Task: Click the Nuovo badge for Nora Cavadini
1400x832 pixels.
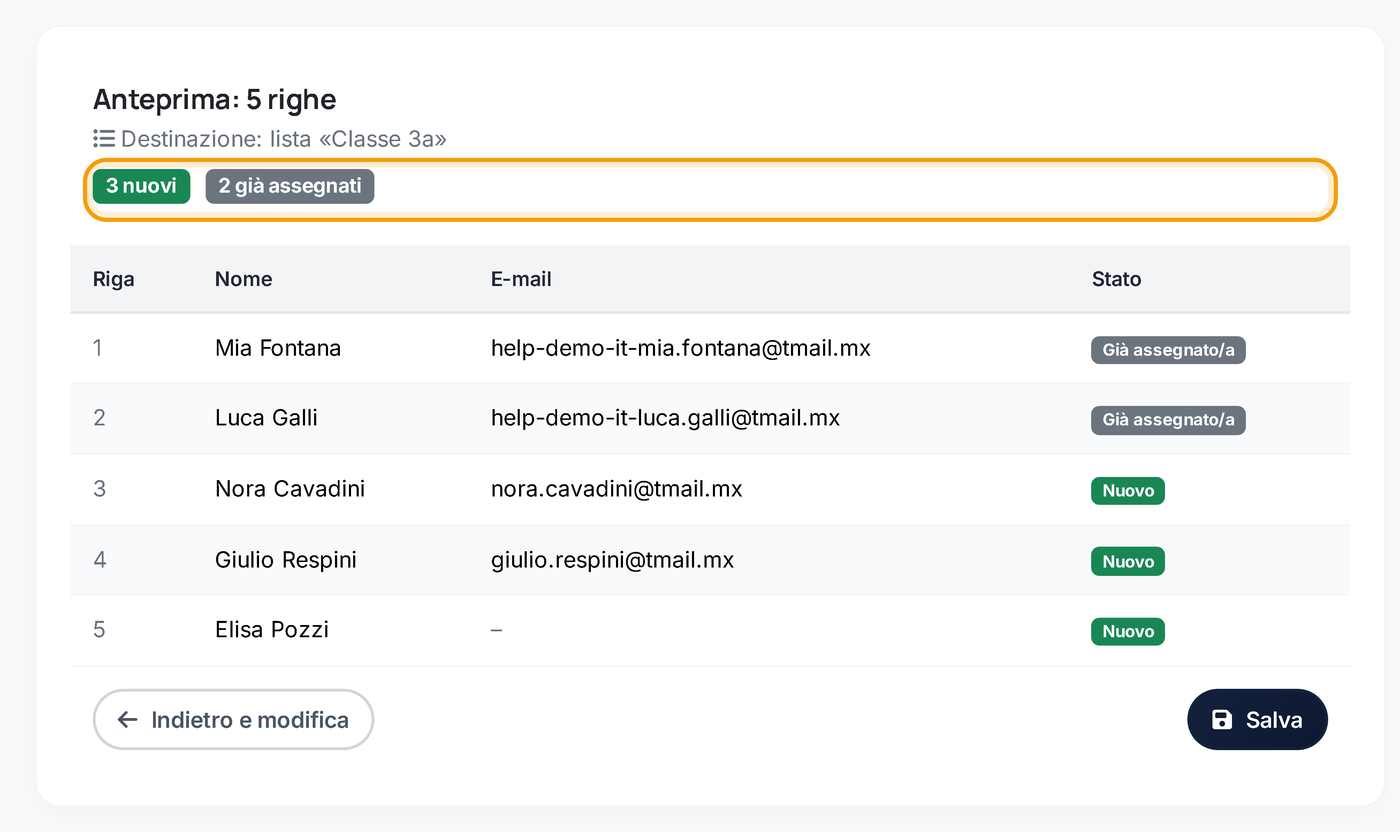Action: click(x=1128, y=491)
